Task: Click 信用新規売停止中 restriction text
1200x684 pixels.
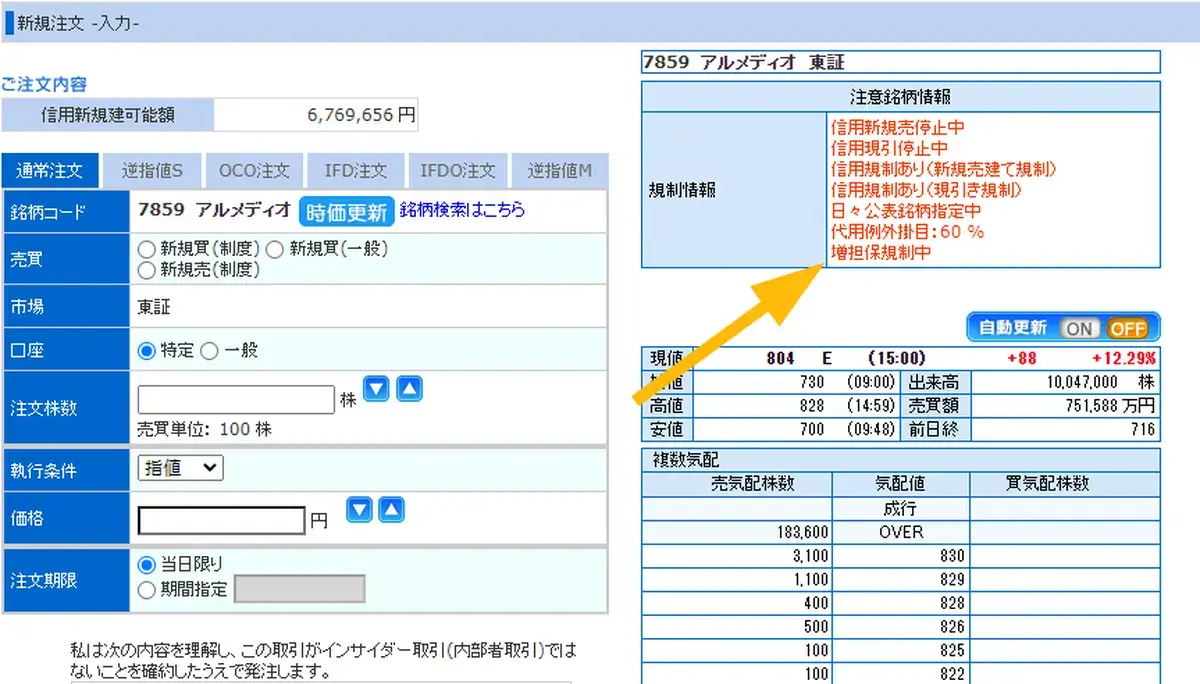Action: pyautogui.click(x=897, y=127)
